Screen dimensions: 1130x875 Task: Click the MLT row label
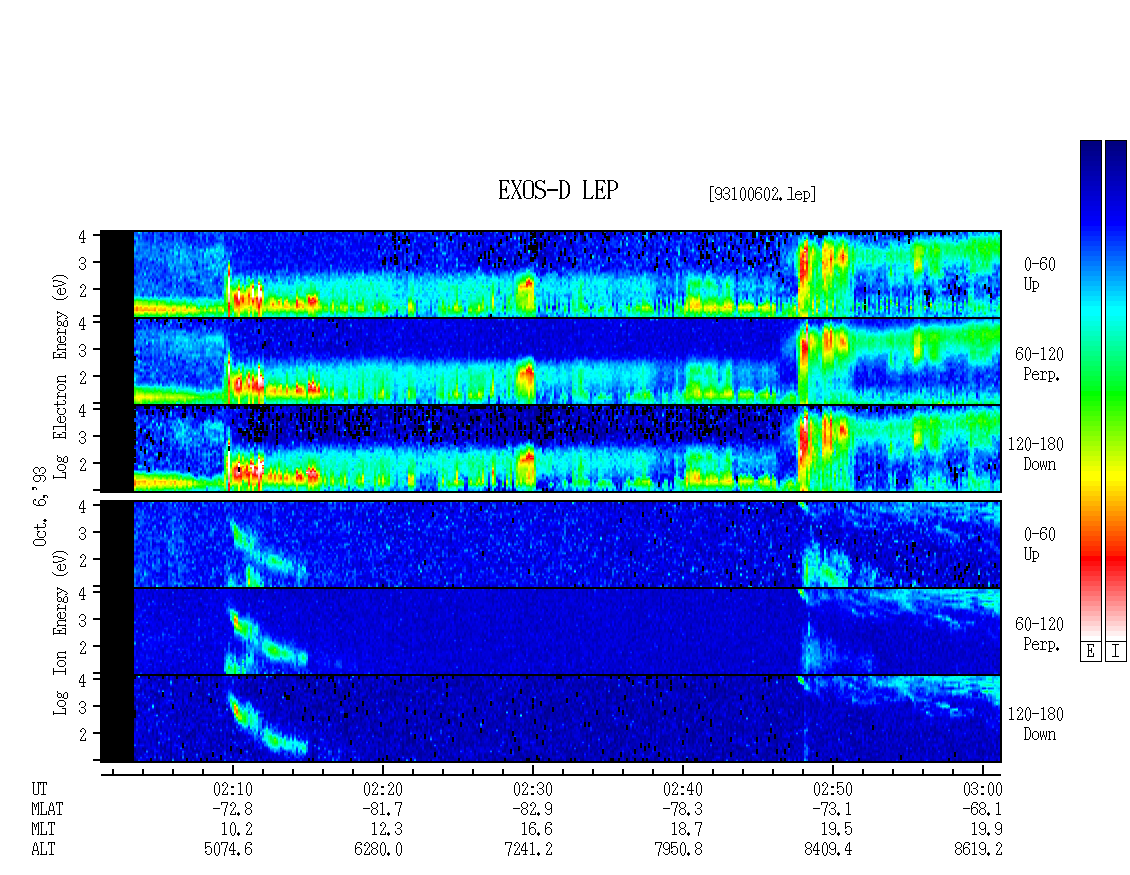(43, 830)
